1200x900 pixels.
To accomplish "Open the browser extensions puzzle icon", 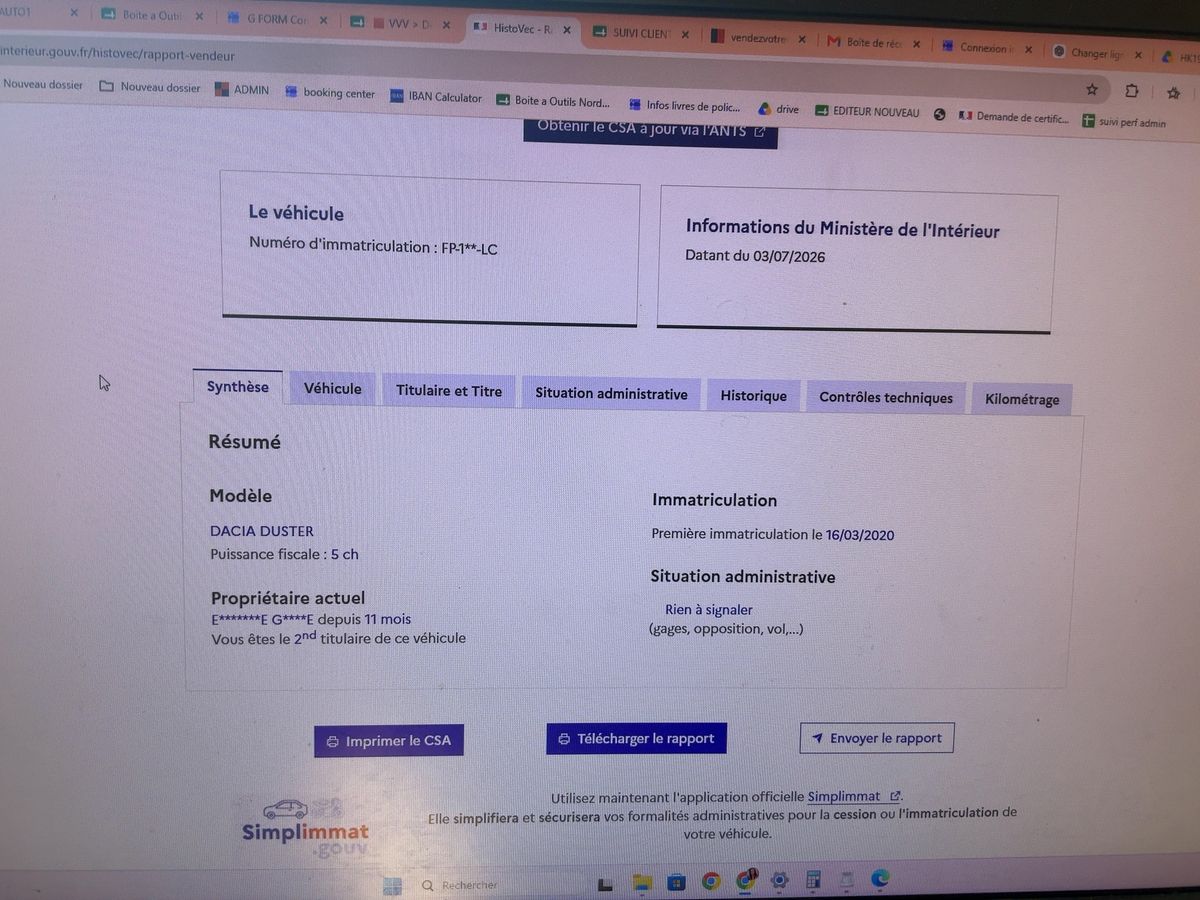I will pyautogui.click(x=1132, y=91).
